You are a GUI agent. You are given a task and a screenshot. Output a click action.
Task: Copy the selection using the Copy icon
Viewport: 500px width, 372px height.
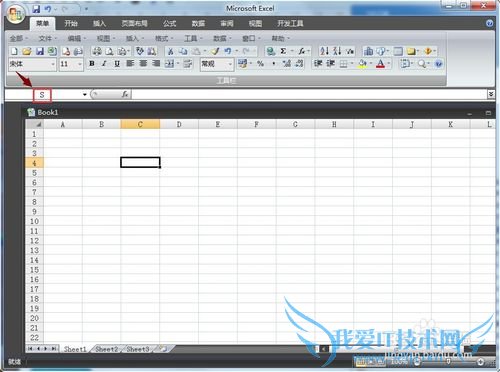coord(183,51)
